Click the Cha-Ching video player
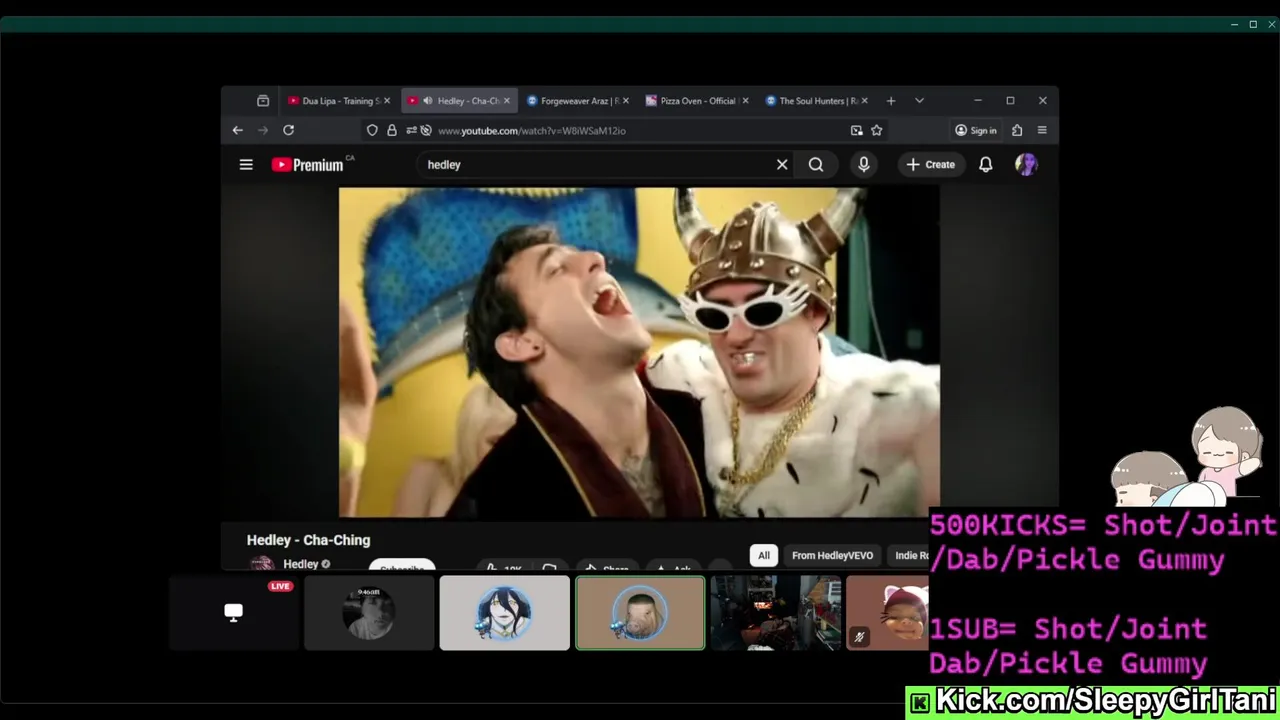Viewport: 1280px width, 720px height. pyautogui.click(x=639, y=352)
